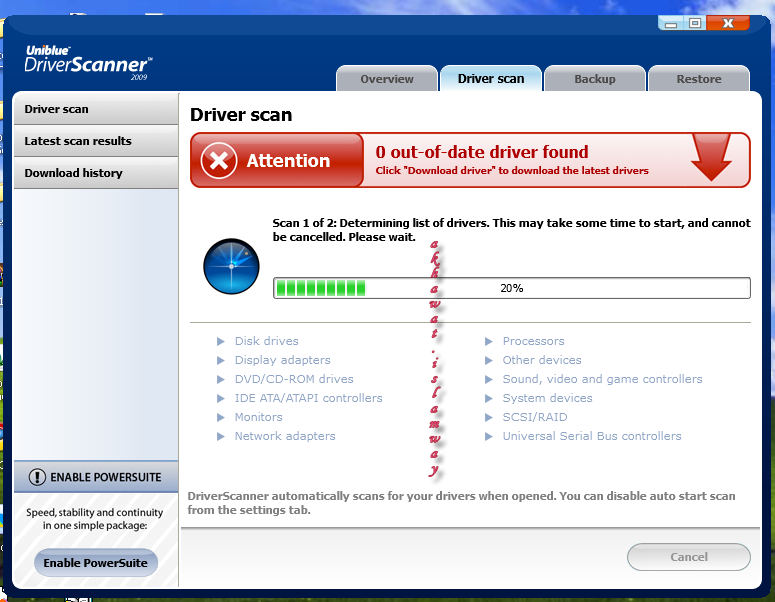775x602 pixels.
Task: Expand the System devices arrow
Action: pos(488,398)
